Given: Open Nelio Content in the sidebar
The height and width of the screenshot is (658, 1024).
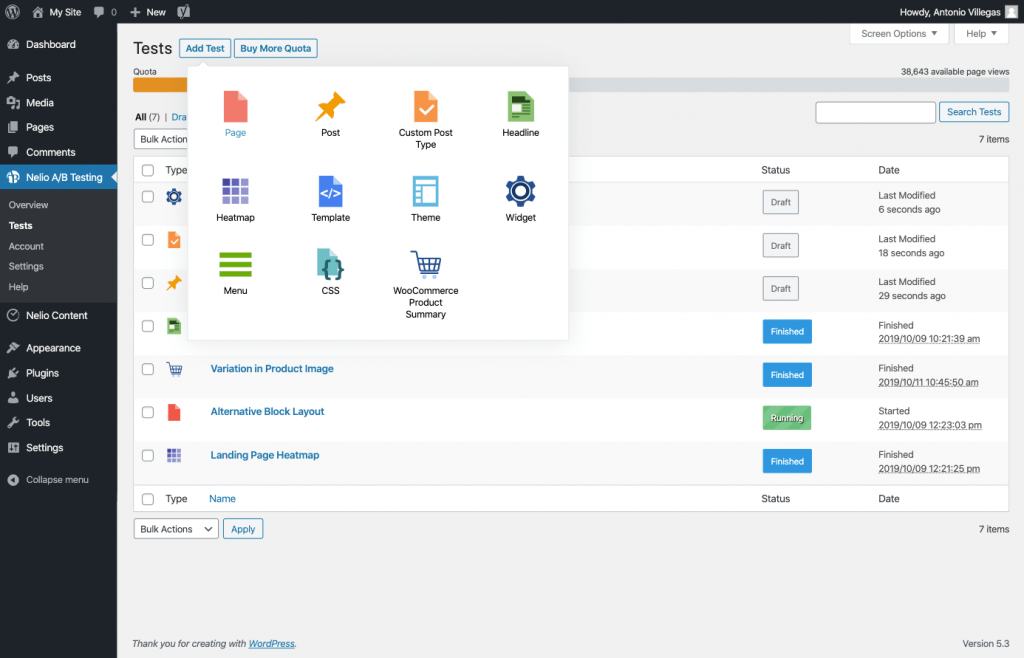Looking at the screenshot, I should coord(58,315).
